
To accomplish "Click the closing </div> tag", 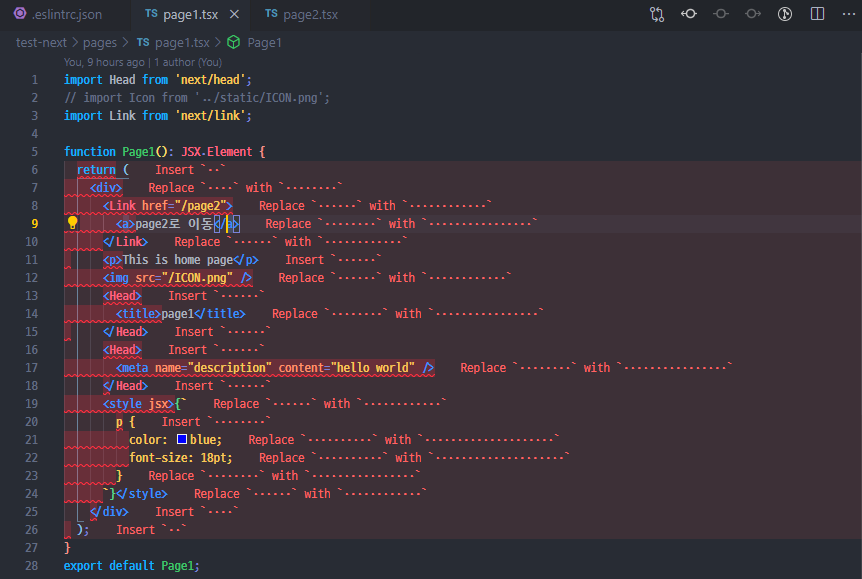I will click(109, 511).
